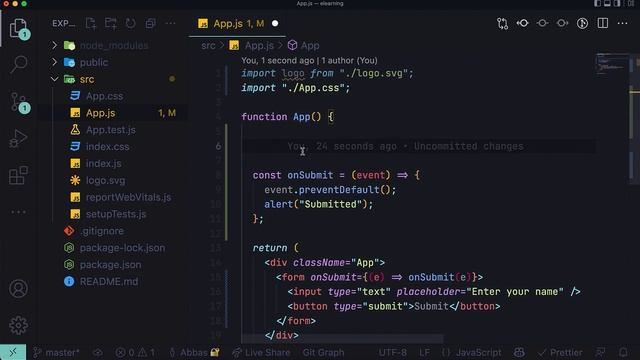Start Live Share session
The width and height of the screenshot is (640, 360).
[261, 352]
